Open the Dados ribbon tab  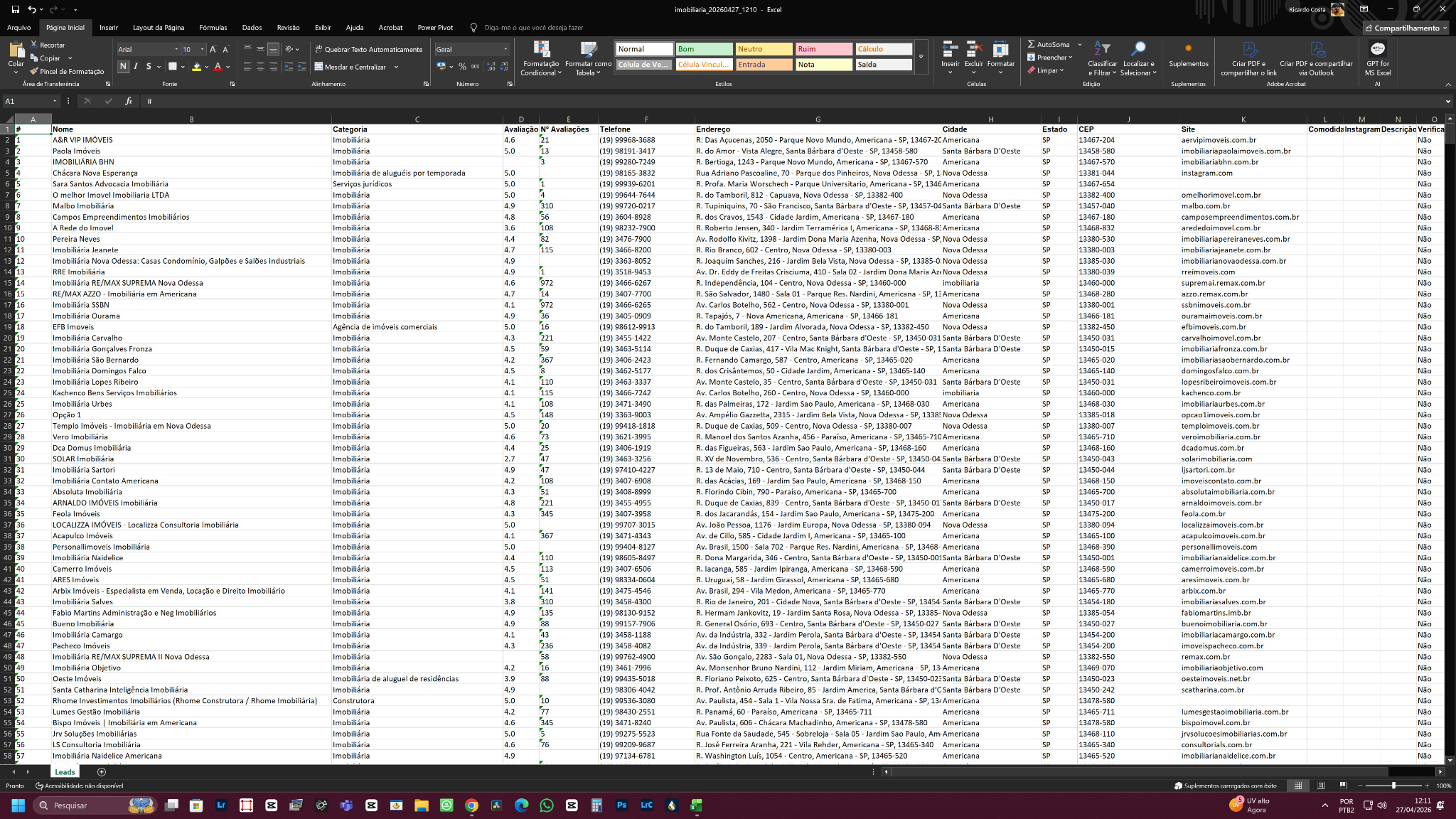point(252,28)
